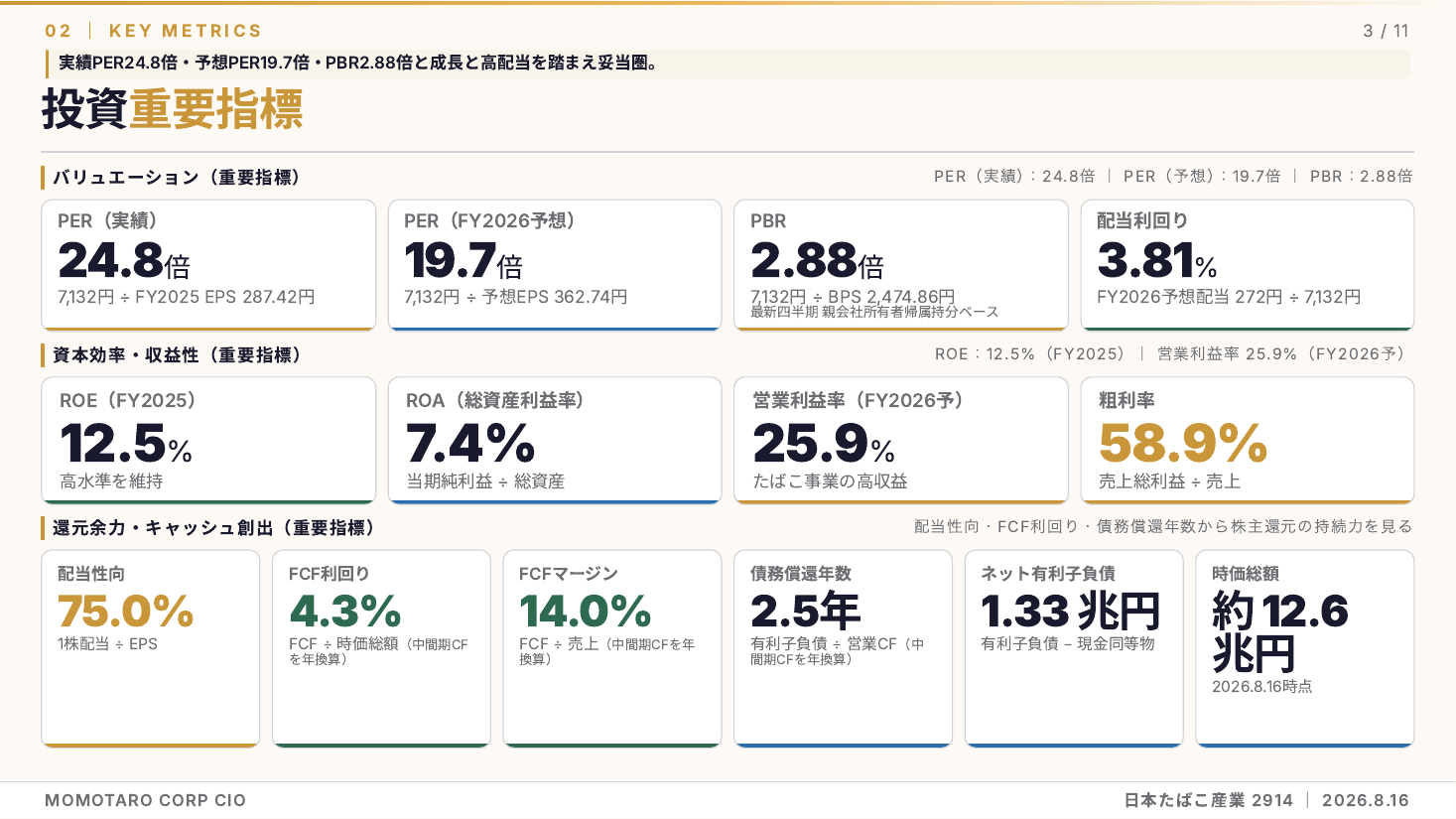Click the note starting '配当性向・FCF利回り・債務償還年数'
The height and width of the screenshot is (819, 1456).
pyautogui.click(x=1163, y=526)
